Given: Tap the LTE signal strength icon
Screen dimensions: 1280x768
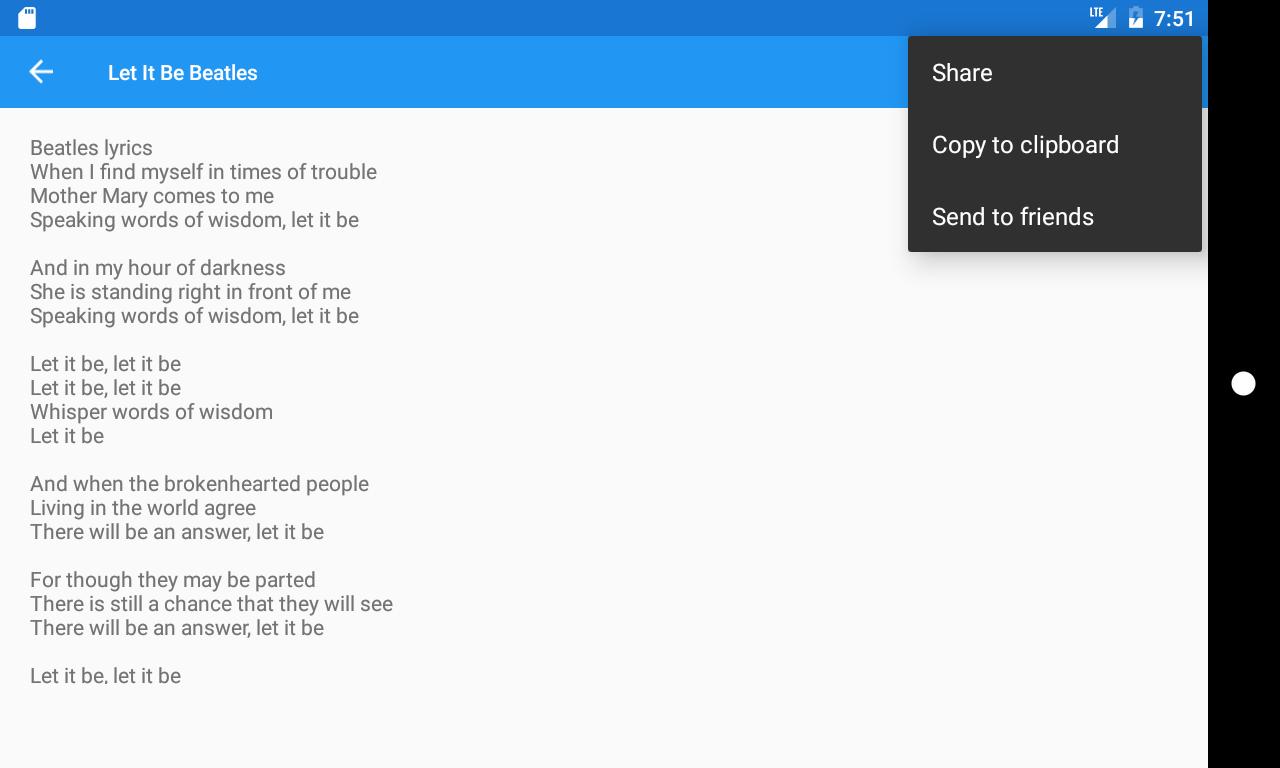Looking at the screenshot, I should (x=1102, y=18).
